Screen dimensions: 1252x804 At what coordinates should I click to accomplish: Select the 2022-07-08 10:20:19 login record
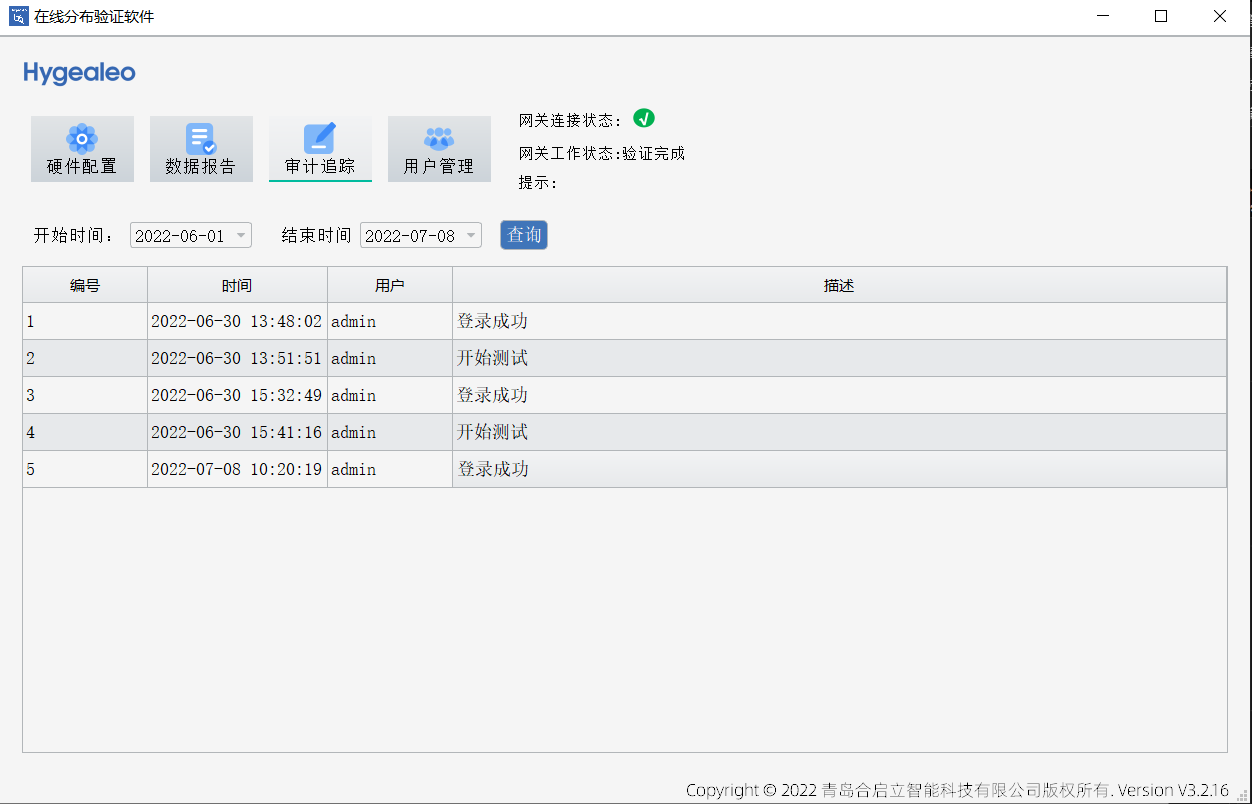point(237,469)
